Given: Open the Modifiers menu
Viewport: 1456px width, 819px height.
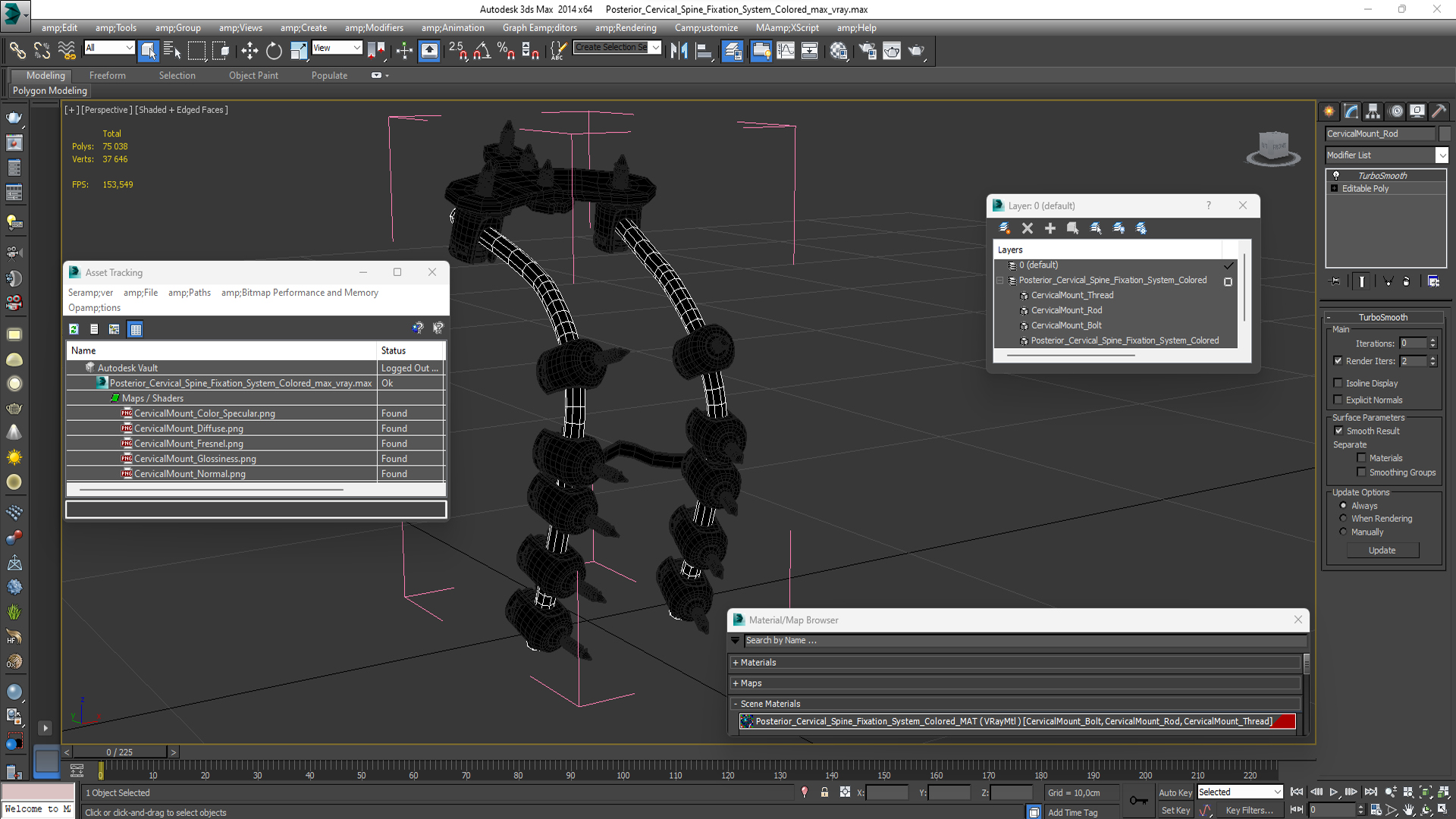Looking at the screenshot, I should tap(374, 28).
